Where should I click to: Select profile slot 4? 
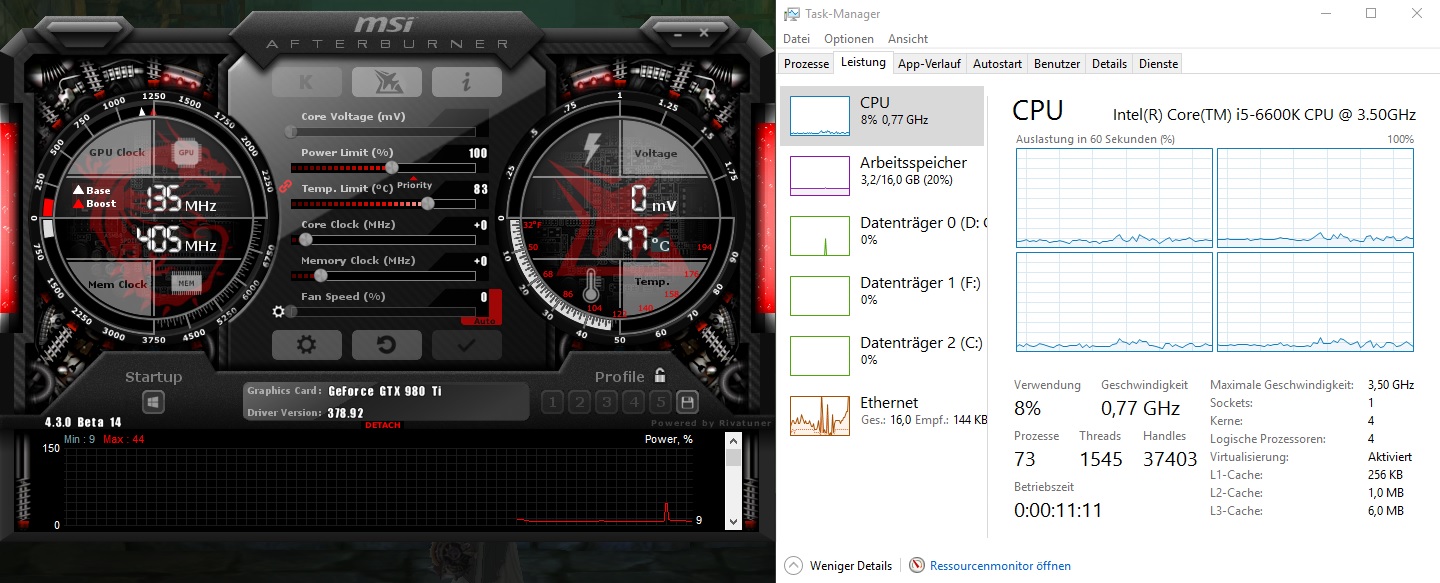point(633,403)
